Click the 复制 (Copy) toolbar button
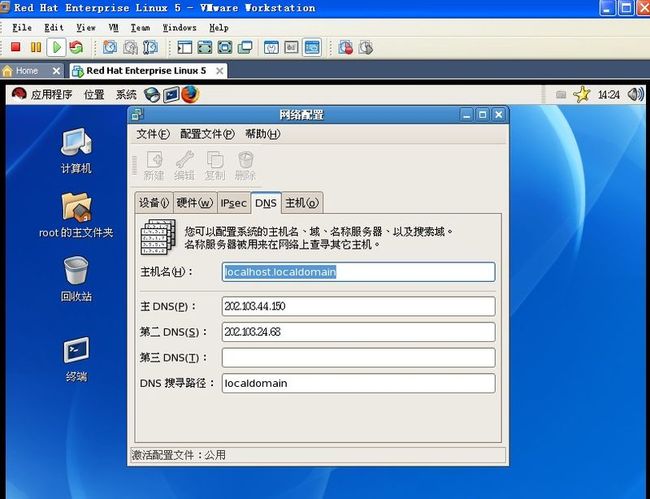650x499 pixels. pos(215,165)
